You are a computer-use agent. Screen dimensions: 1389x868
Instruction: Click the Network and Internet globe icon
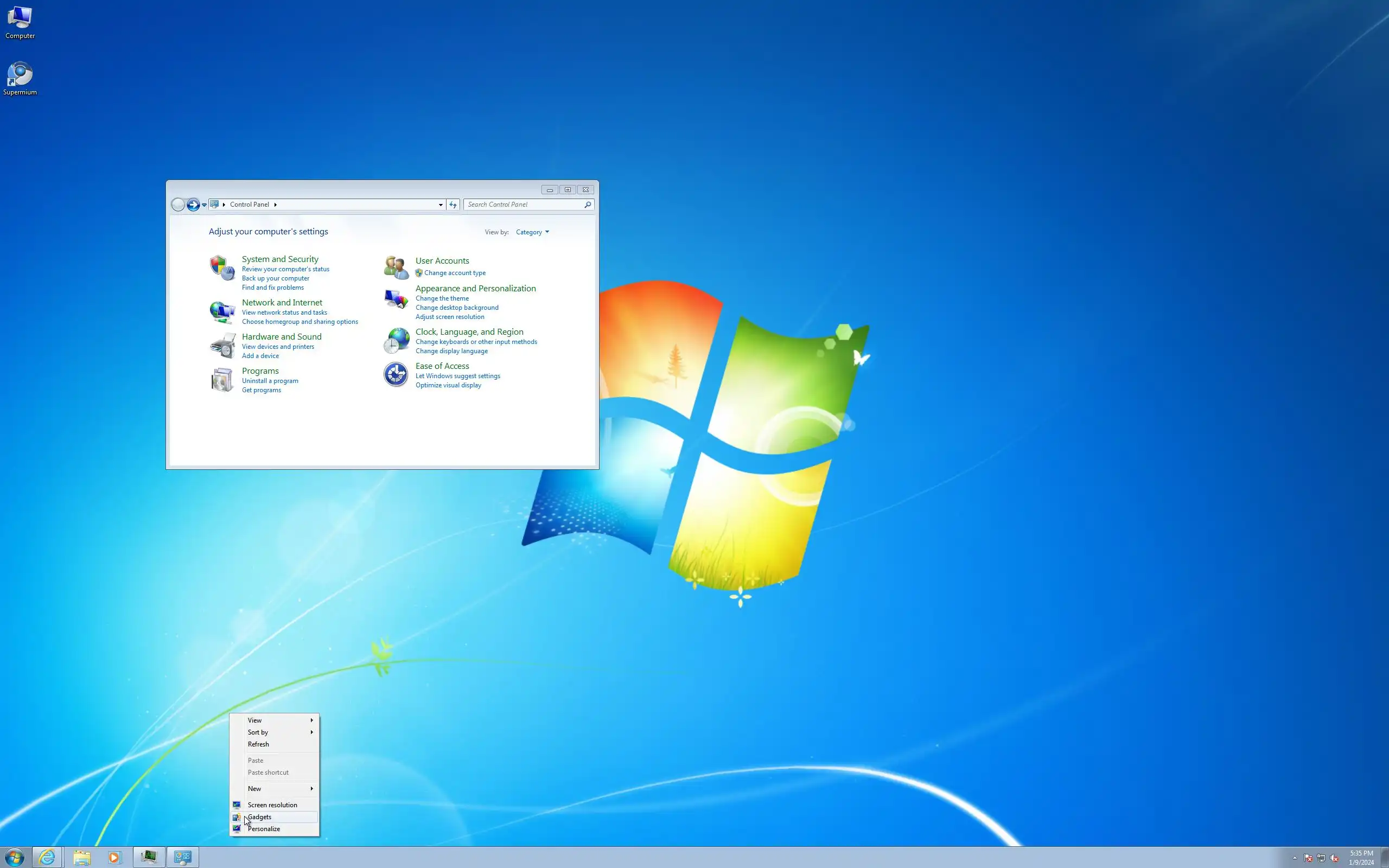click(x=222, y=312)
